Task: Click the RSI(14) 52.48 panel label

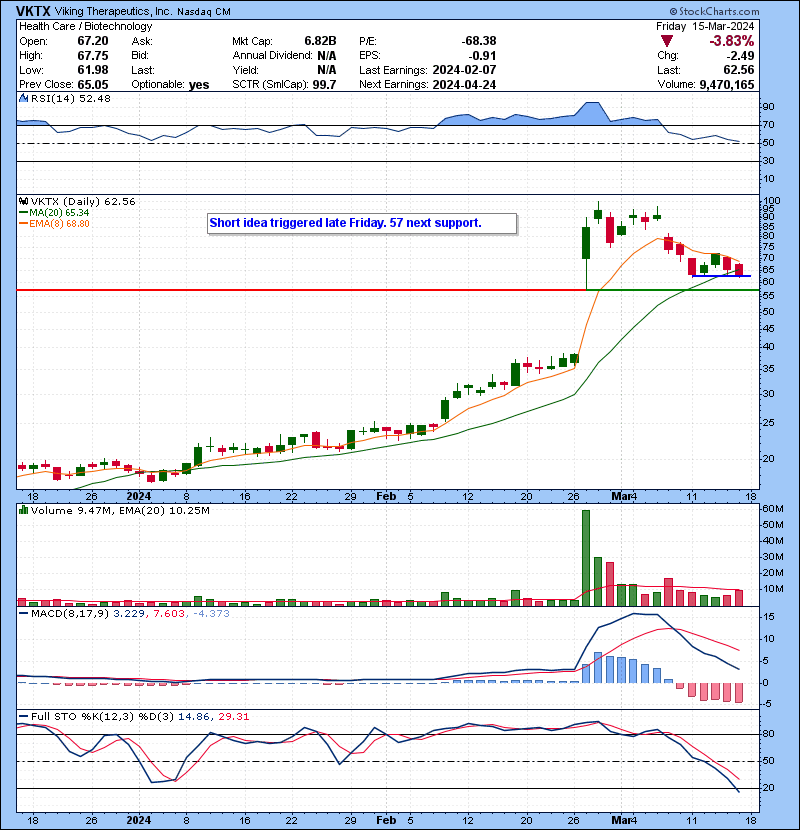Action: pyautogui.click(x=70, y=98)
